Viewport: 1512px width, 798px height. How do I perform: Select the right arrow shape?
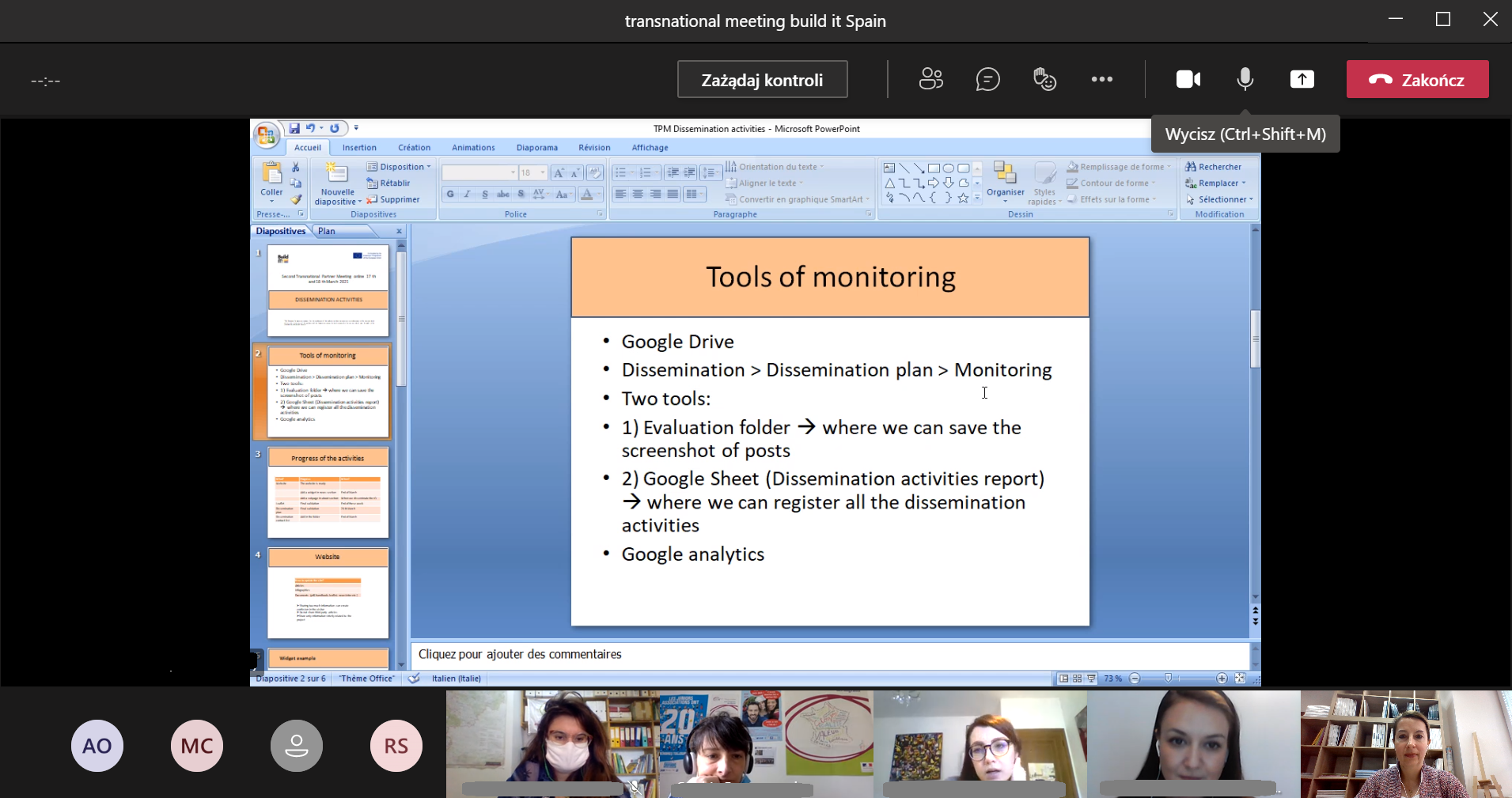point(934,183)
